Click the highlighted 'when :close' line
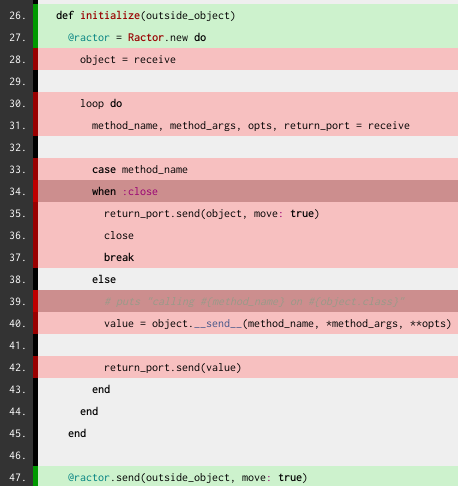Viewport: 458px width, 486px height. click(x=248, y=191)
